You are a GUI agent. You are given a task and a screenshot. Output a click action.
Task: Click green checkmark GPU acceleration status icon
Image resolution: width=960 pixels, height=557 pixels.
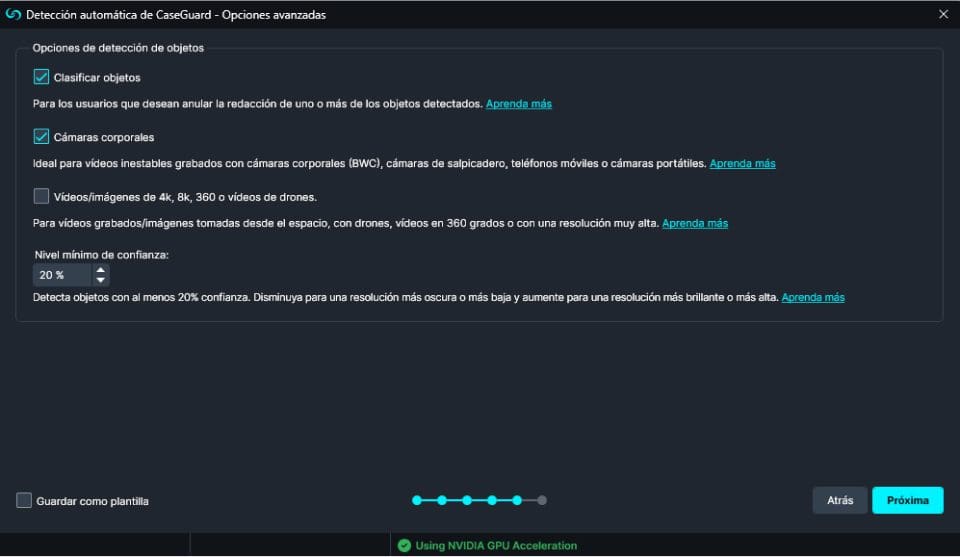coord(404,545)
